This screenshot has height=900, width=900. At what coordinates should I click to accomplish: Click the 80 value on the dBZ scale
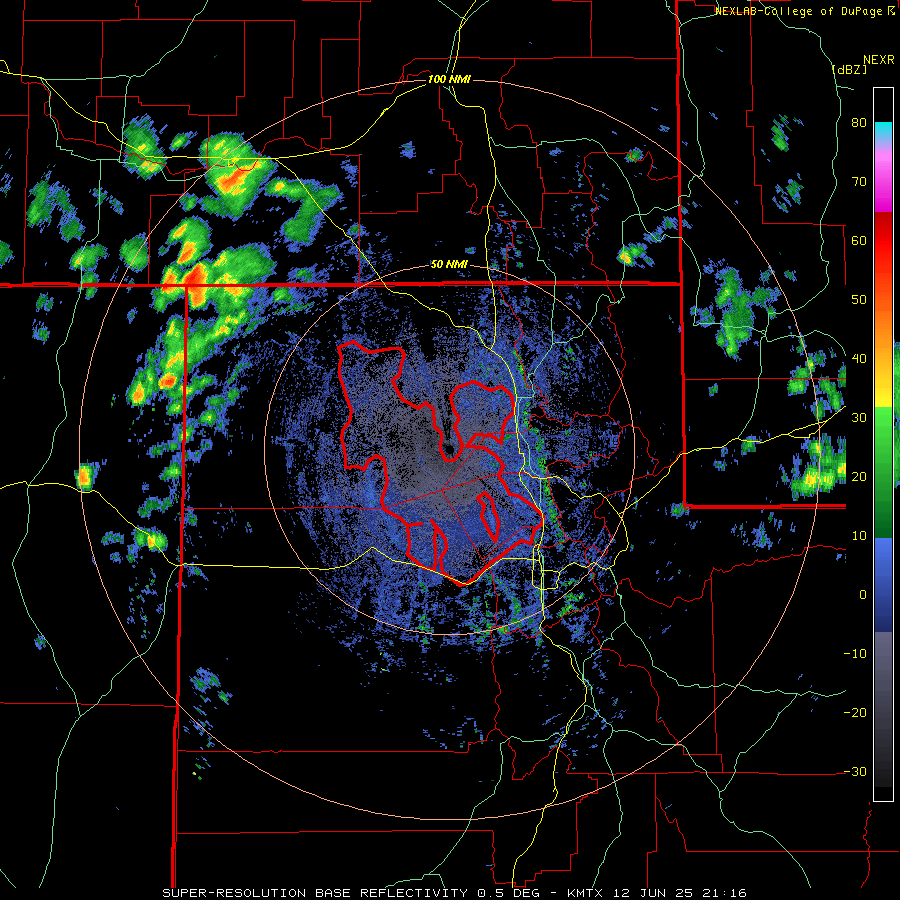tap(859, 122)
